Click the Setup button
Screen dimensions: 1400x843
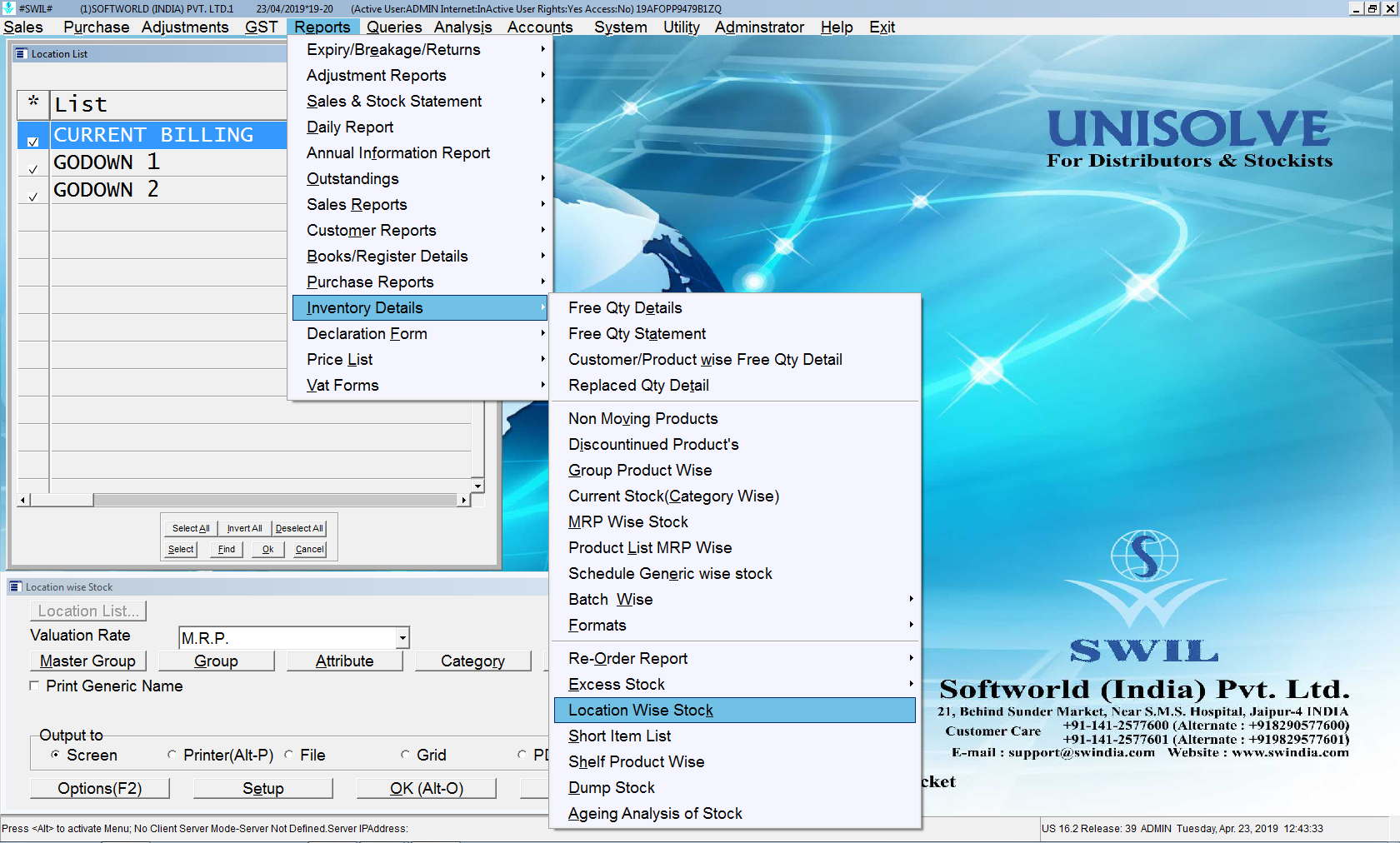click(263, 788)
